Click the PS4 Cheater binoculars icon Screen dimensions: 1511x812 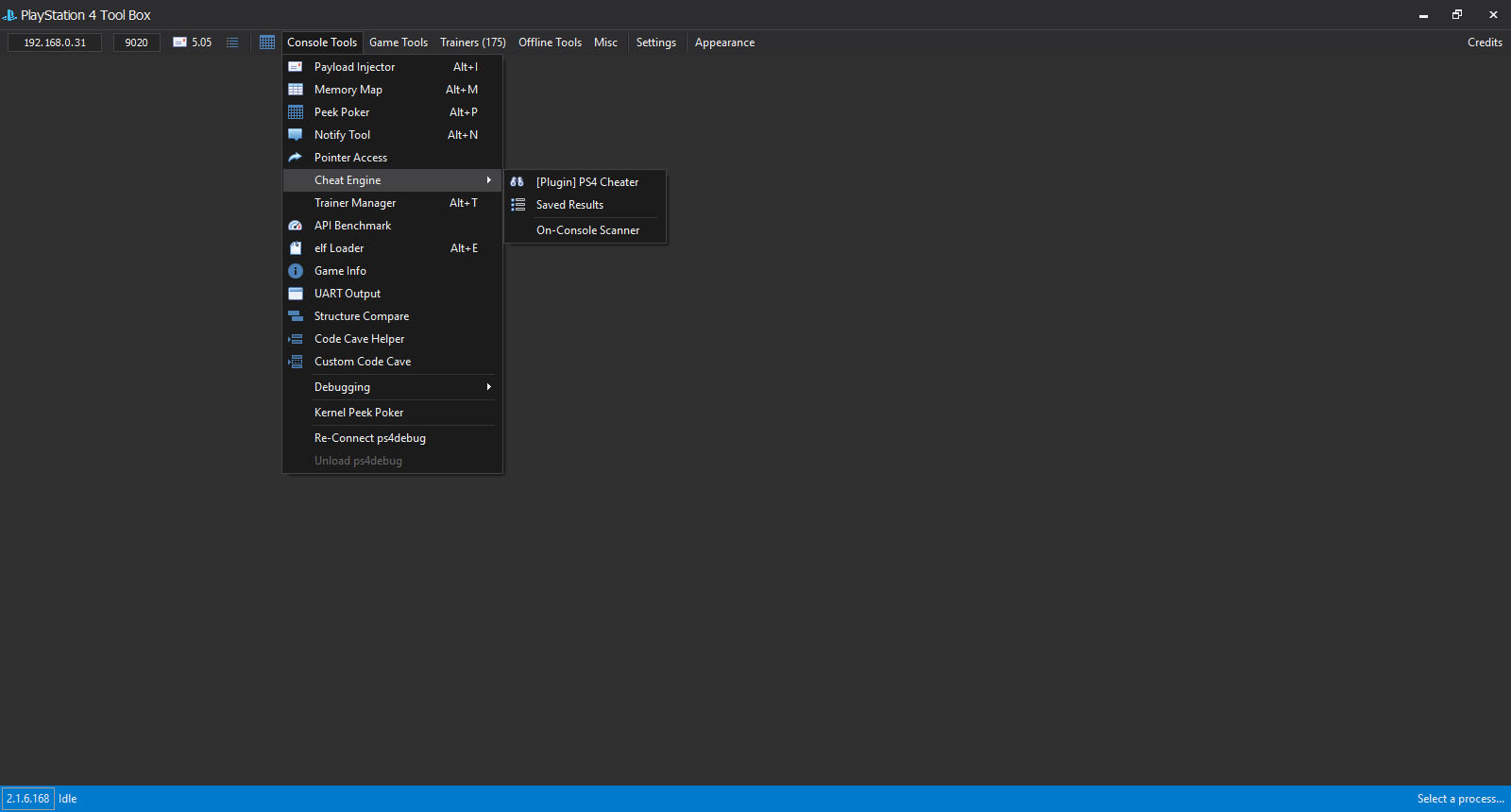(518, 182)
